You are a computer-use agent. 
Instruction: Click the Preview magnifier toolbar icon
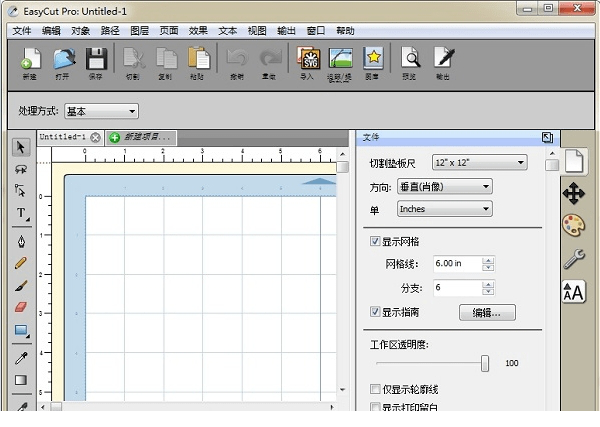point(410,59)
